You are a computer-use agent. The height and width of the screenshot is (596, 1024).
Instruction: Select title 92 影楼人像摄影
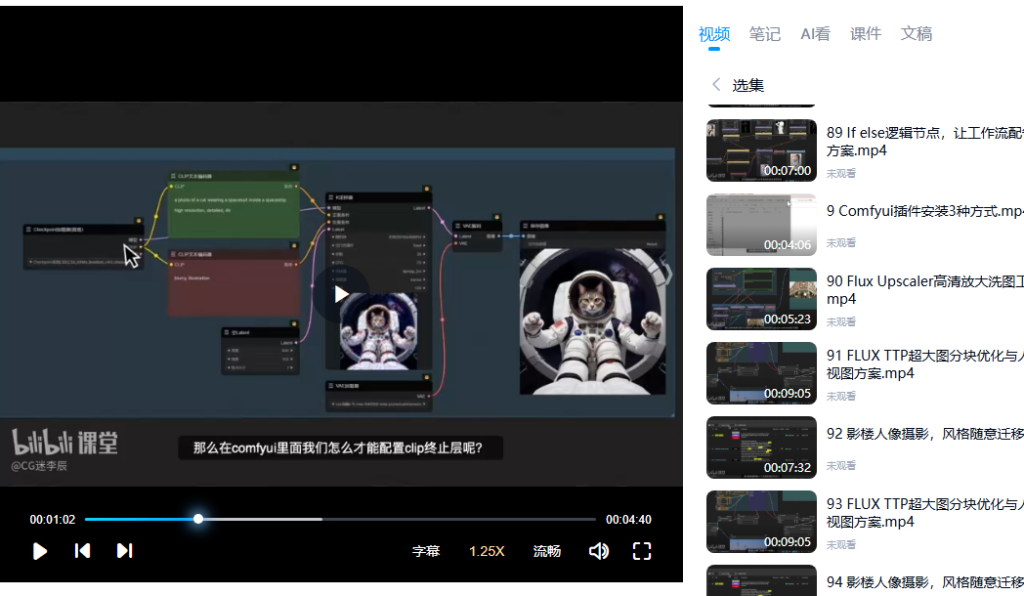tap(925, 434)
